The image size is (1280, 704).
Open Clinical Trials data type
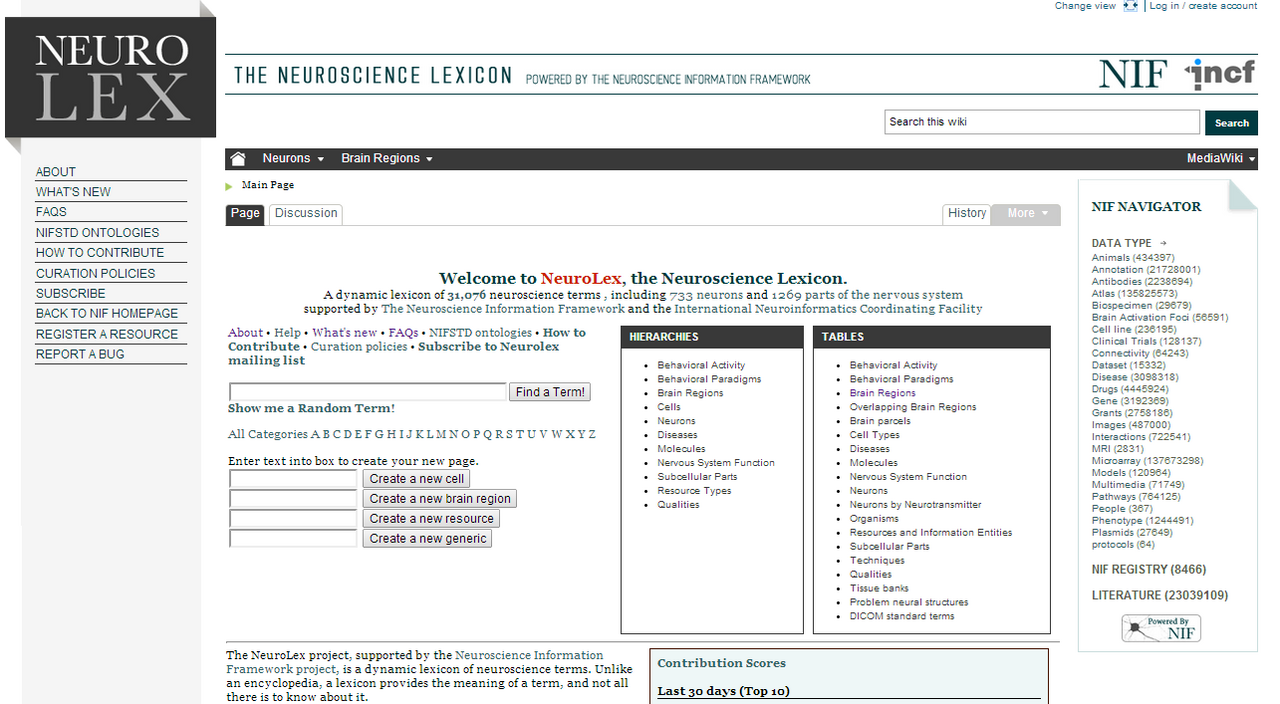point(1147,342)
